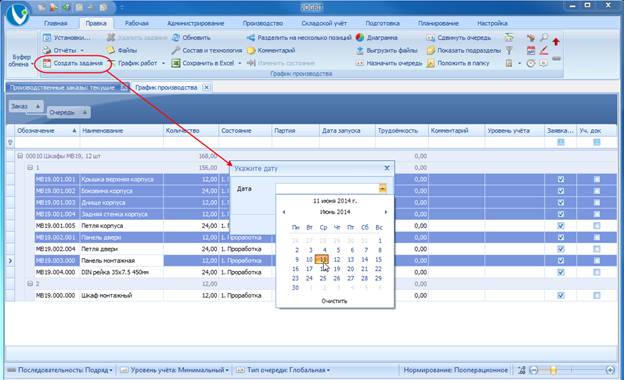This screenshot has width=624, height=380.
Task: Sort by the Наименование column header
Action: pyautogui.click(x=121, y=131)
